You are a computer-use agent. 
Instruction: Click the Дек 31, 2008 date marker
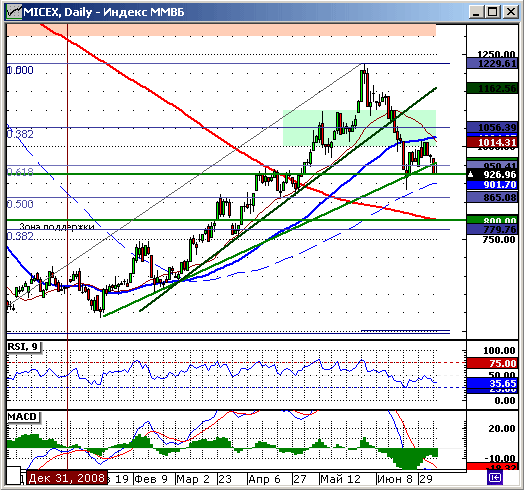(x=68, y=478)
